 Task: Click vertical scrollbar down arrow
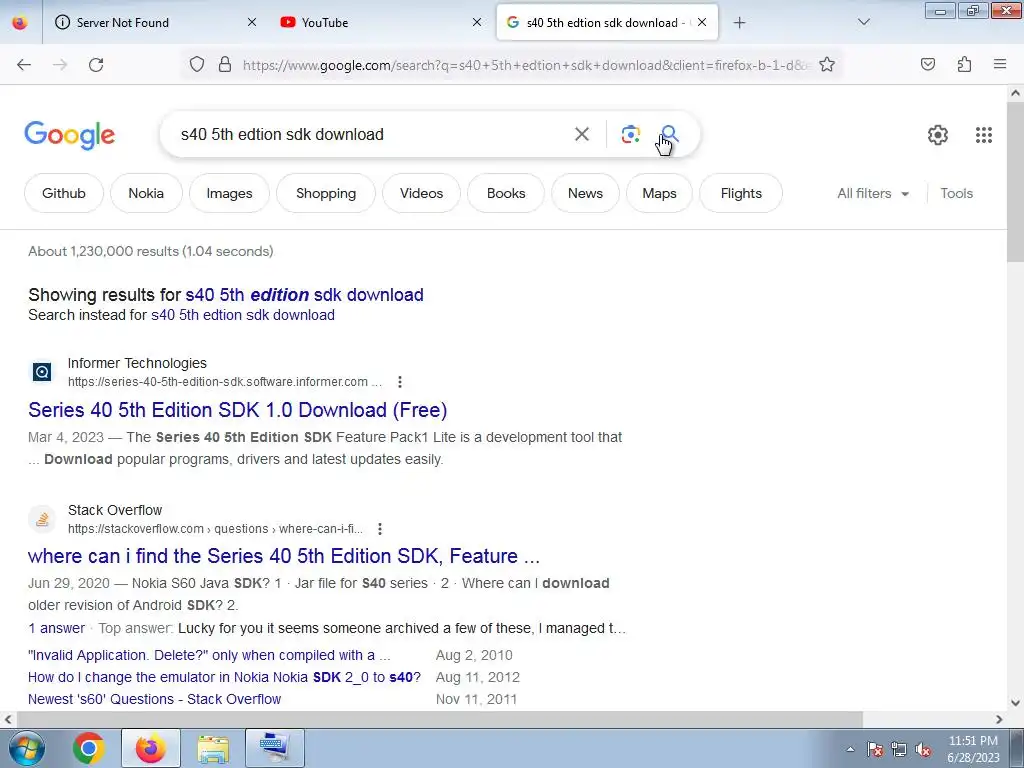1015,703
